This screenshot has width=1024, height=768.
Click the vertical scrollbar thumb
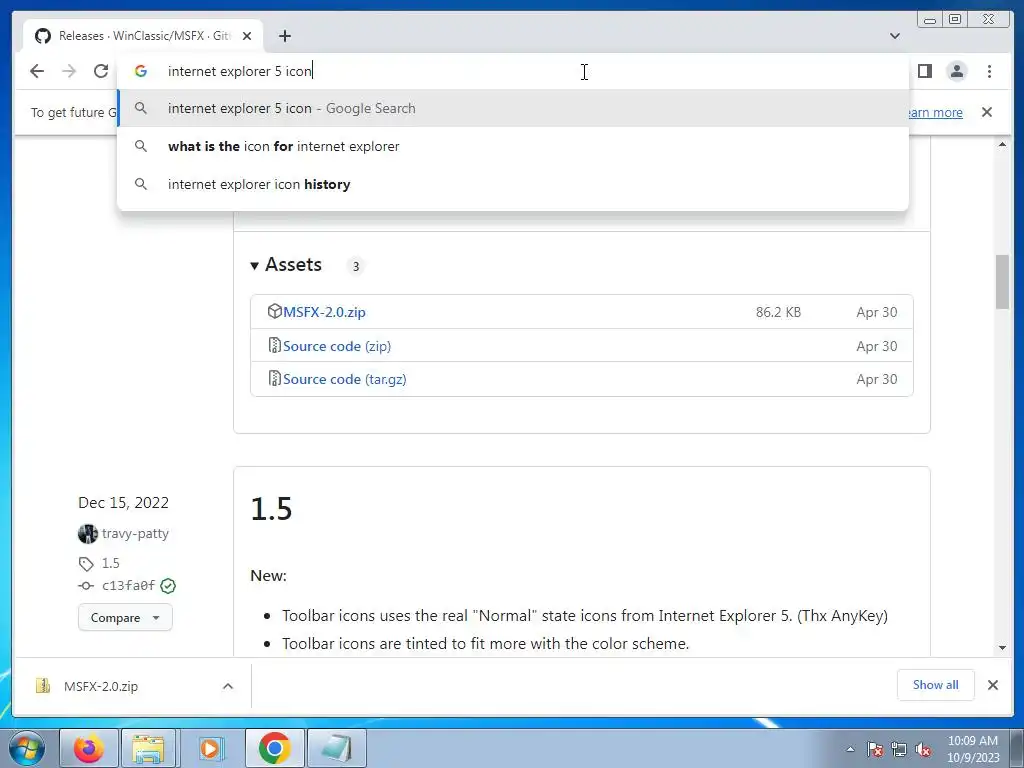tap(1002, 282)
